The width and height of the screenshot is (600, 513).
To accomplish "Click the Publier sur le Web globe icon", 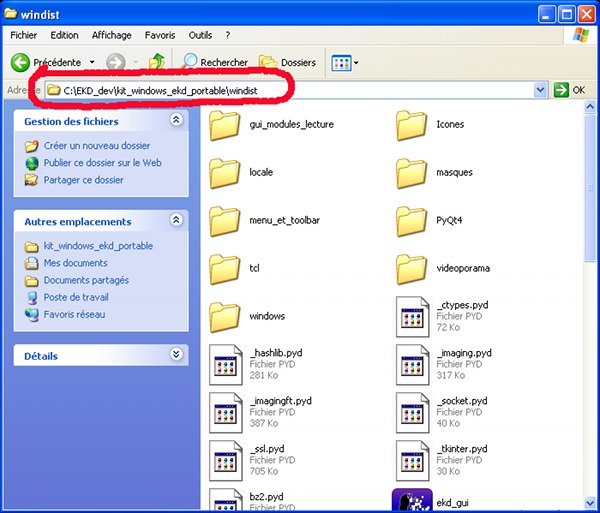I will tap(31, 163).
